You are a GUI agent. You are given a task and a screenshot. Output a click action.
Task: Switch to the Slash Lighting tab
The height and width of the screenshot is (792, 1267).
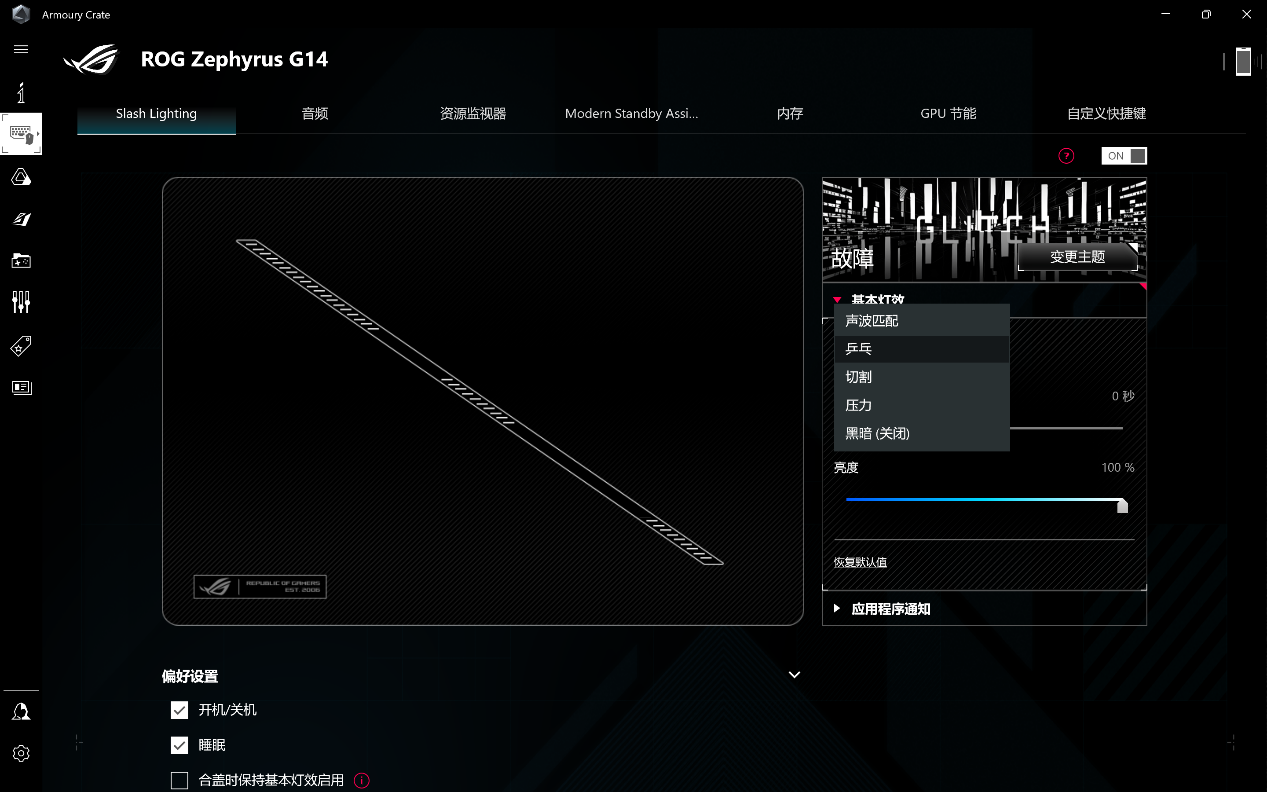click(156, 113)
